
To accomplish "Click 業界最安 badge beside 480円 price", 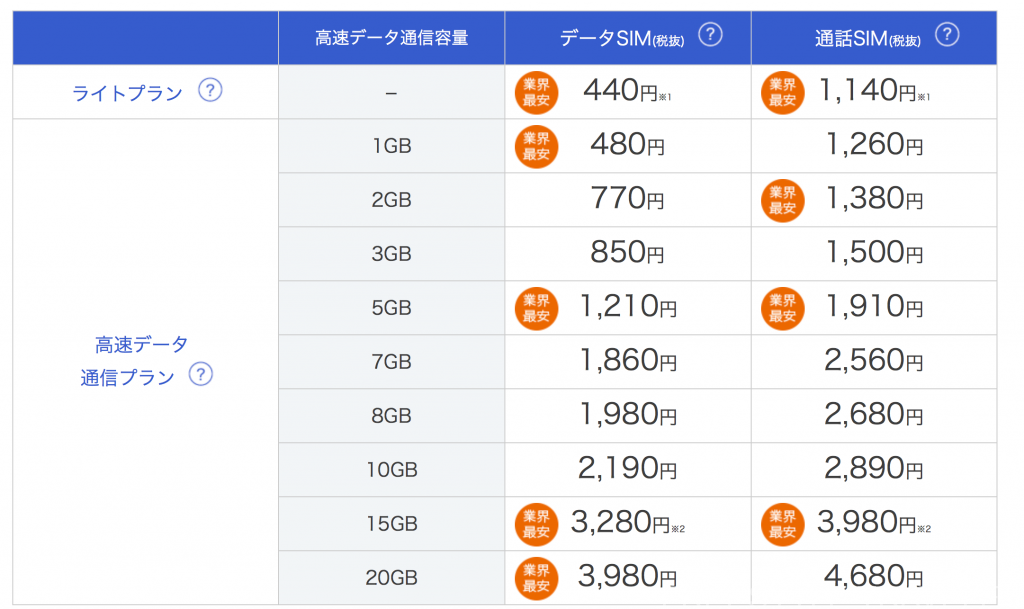I will tap(536, 146).
